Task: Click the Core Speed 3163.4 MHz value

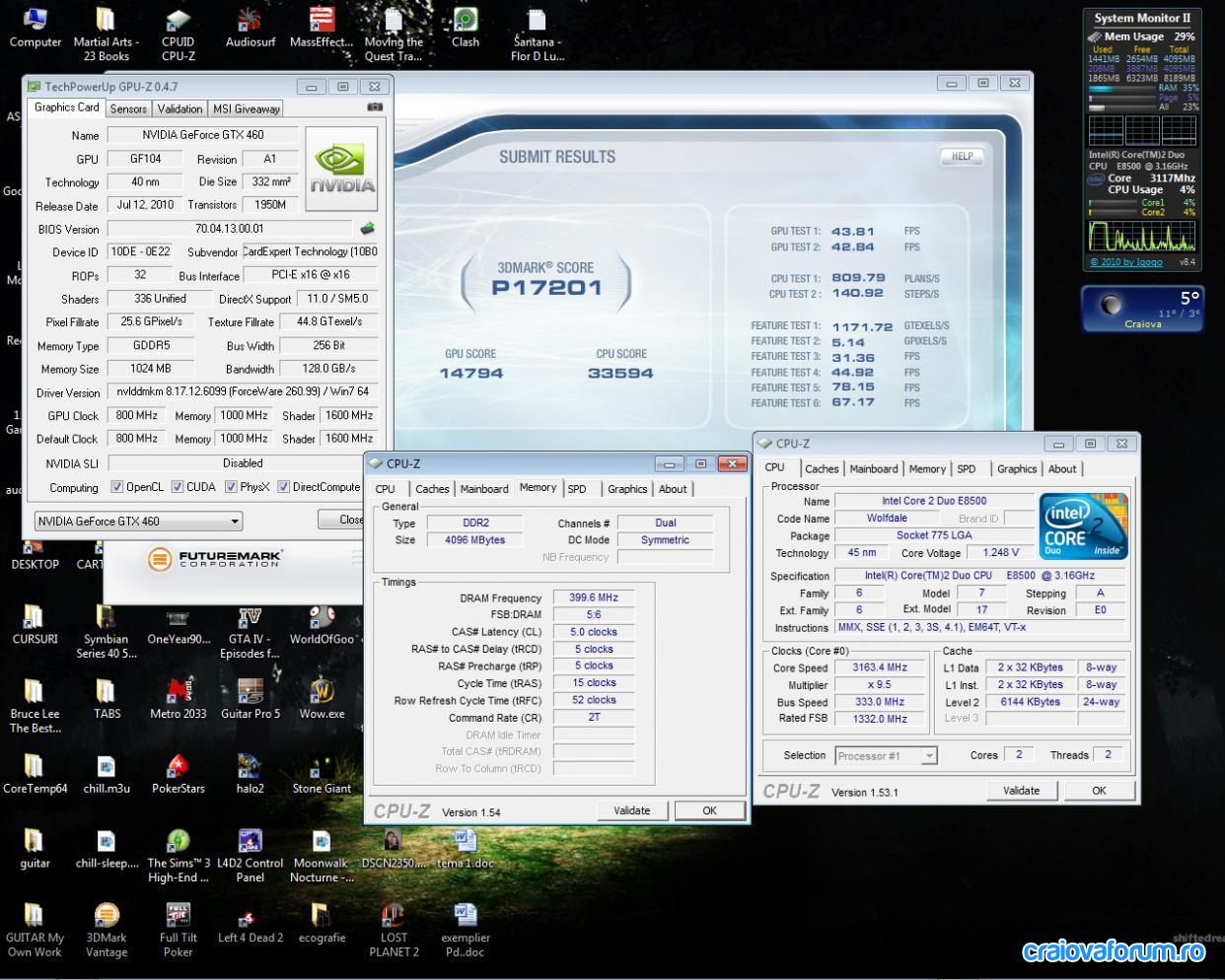Action: [880, 667]
